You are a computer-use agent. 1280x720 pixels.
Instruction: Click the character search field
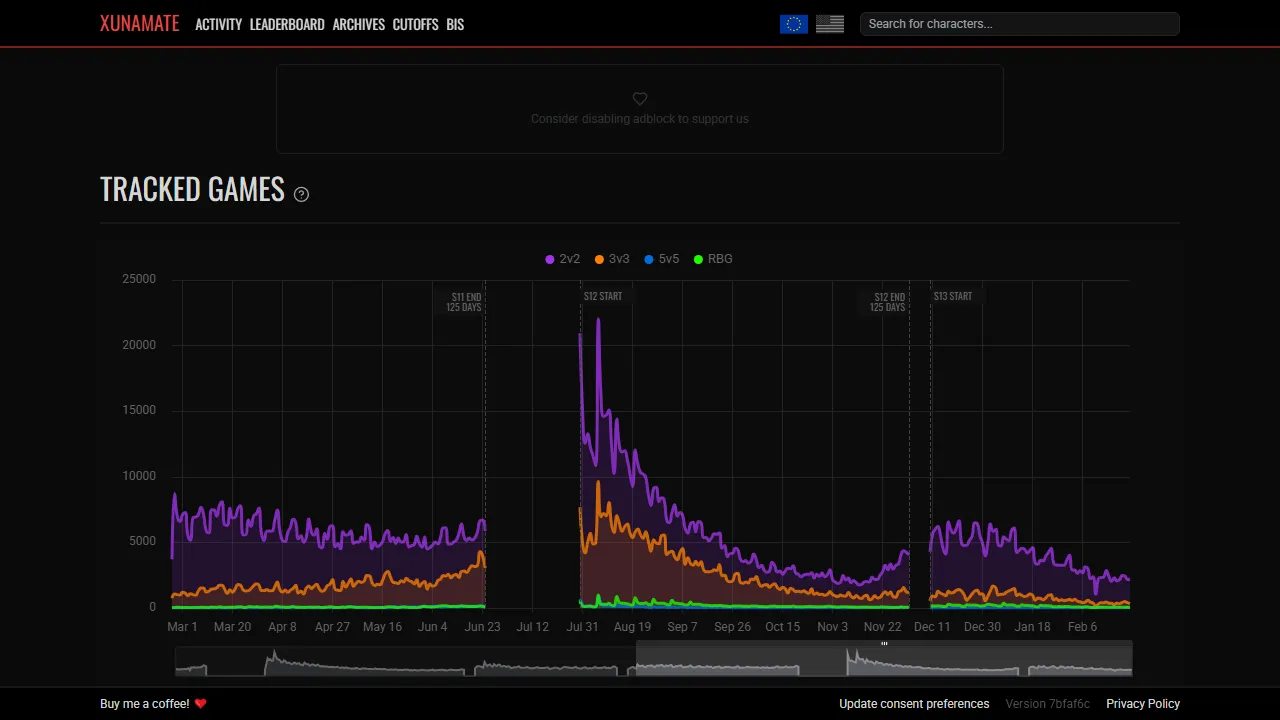tap(1019, 23)
